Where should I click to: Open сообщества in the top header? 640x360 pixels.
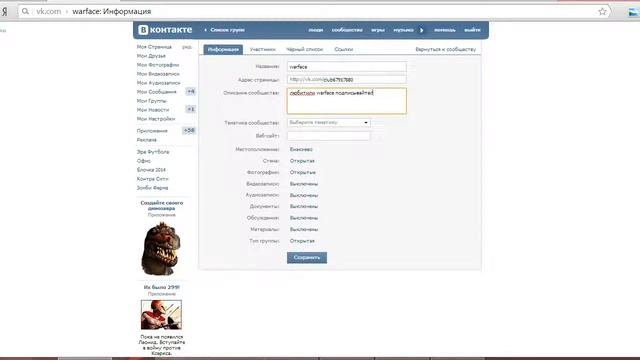(347, 30)
